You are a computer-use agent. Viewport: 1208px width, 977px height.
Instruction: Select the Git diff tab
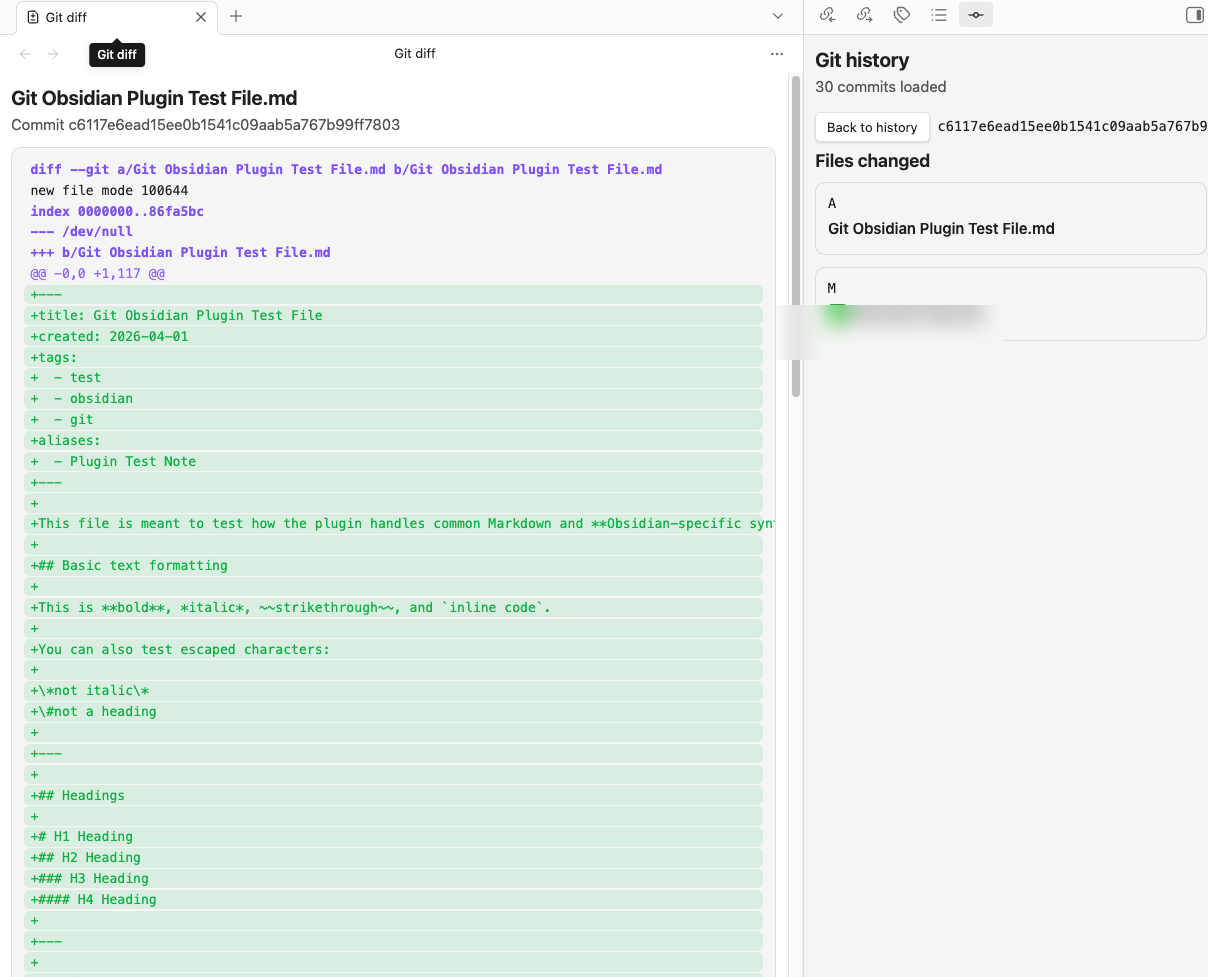(116, 17)
